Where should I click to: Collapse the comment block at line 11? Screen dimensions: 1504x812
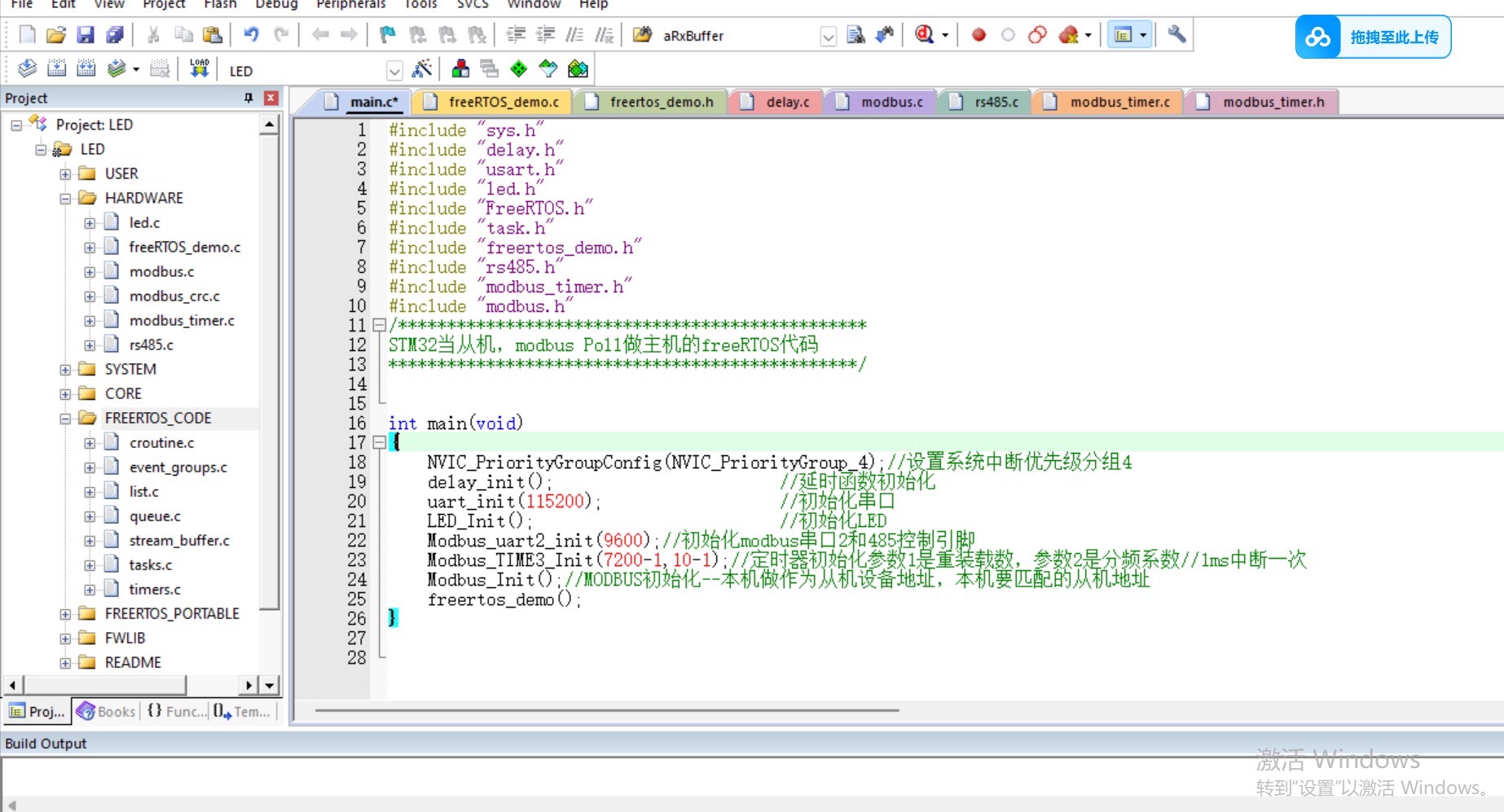[x=379, y=325]
